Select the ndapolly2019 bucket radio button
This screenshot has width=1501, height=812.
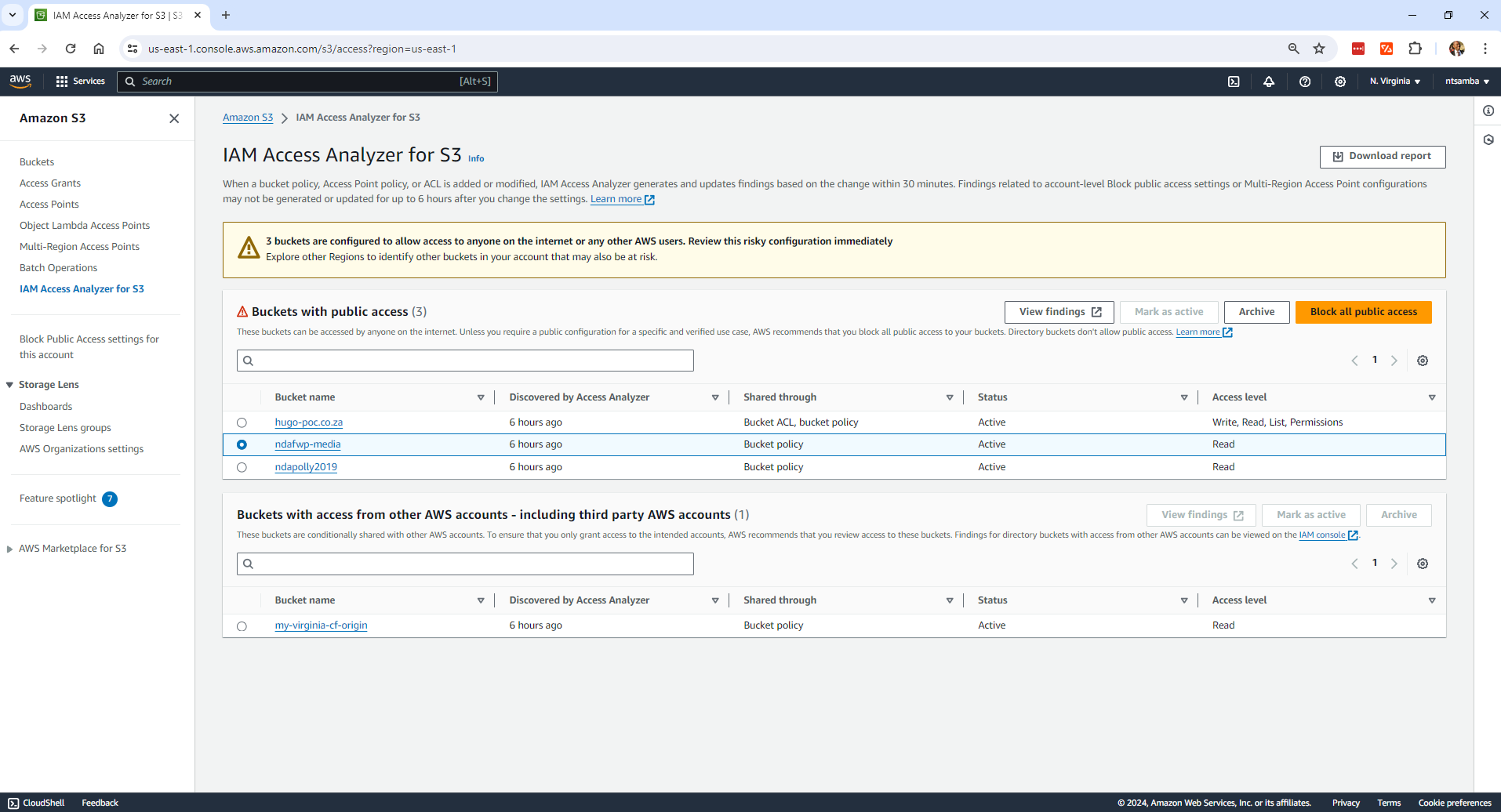[242, 467]
